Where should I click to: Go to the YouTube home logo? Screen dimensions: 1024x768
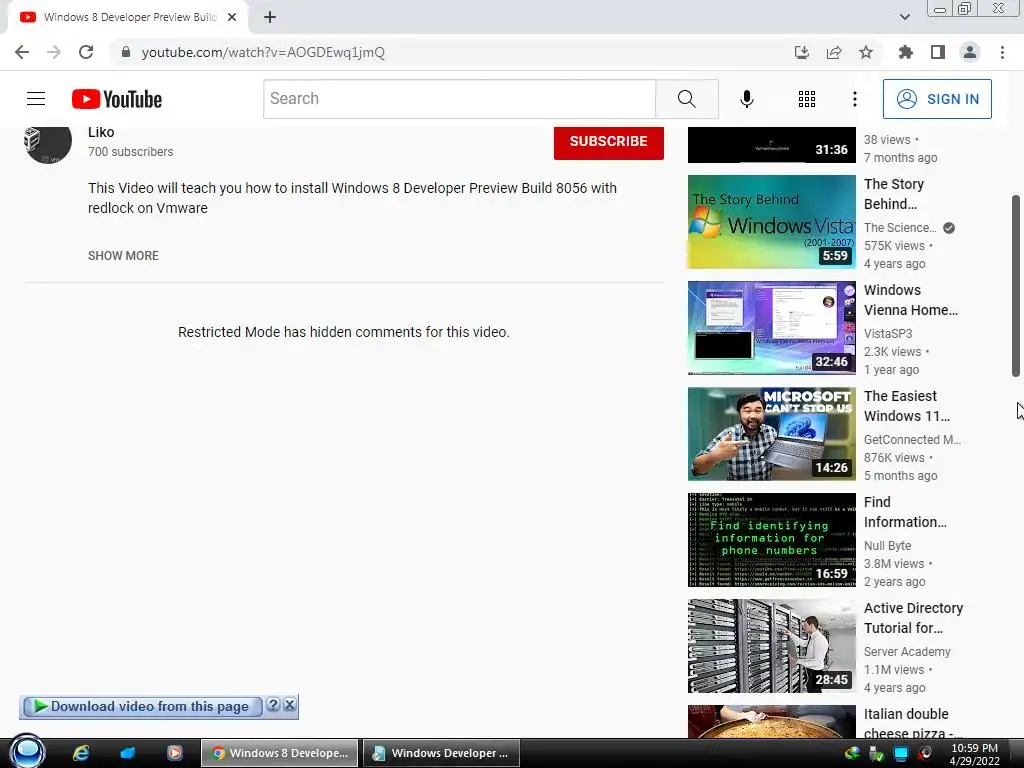pos(117,99)
